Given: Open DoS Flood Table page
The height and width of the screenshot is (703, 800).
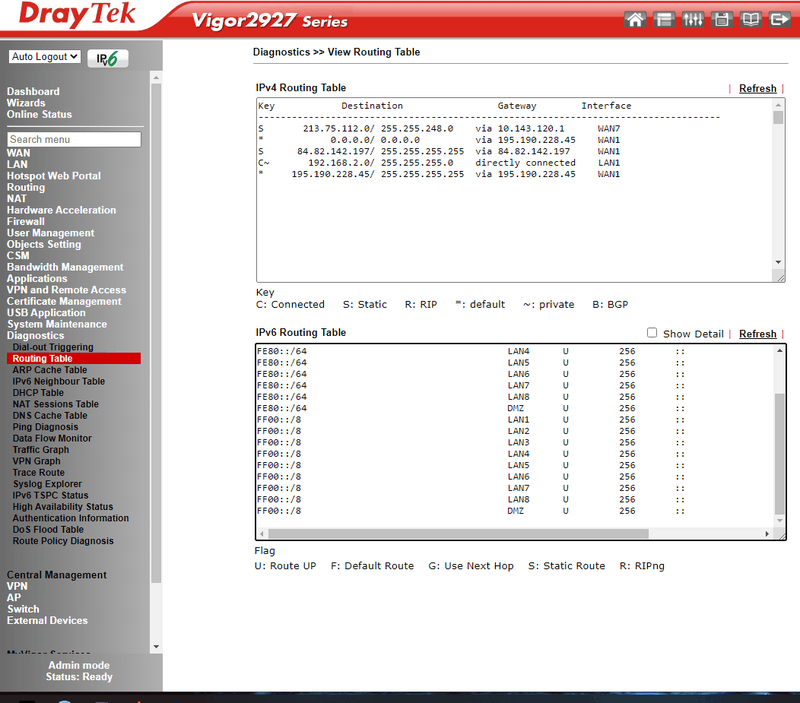Looking at the screenshot, I should pyautogui.click(x=48, y=530).
